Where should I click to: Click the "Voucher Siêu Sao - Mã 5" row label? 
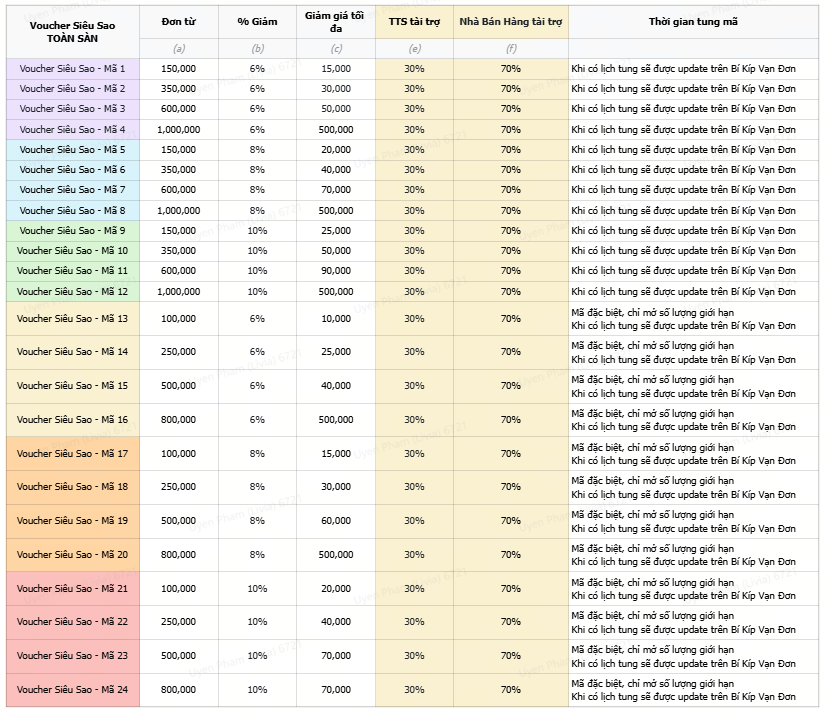click(72, 149)
